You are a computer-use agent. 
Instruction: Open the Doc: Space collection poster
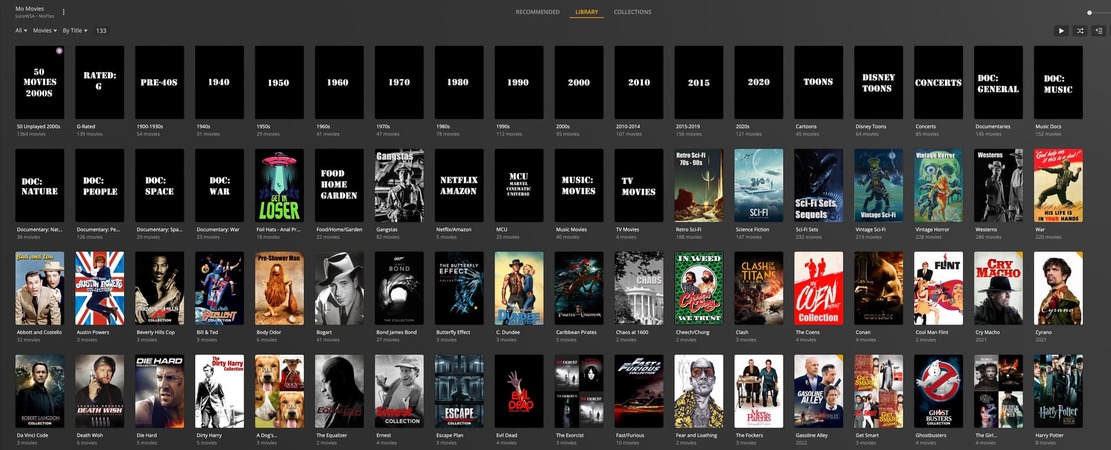[159, 185]
